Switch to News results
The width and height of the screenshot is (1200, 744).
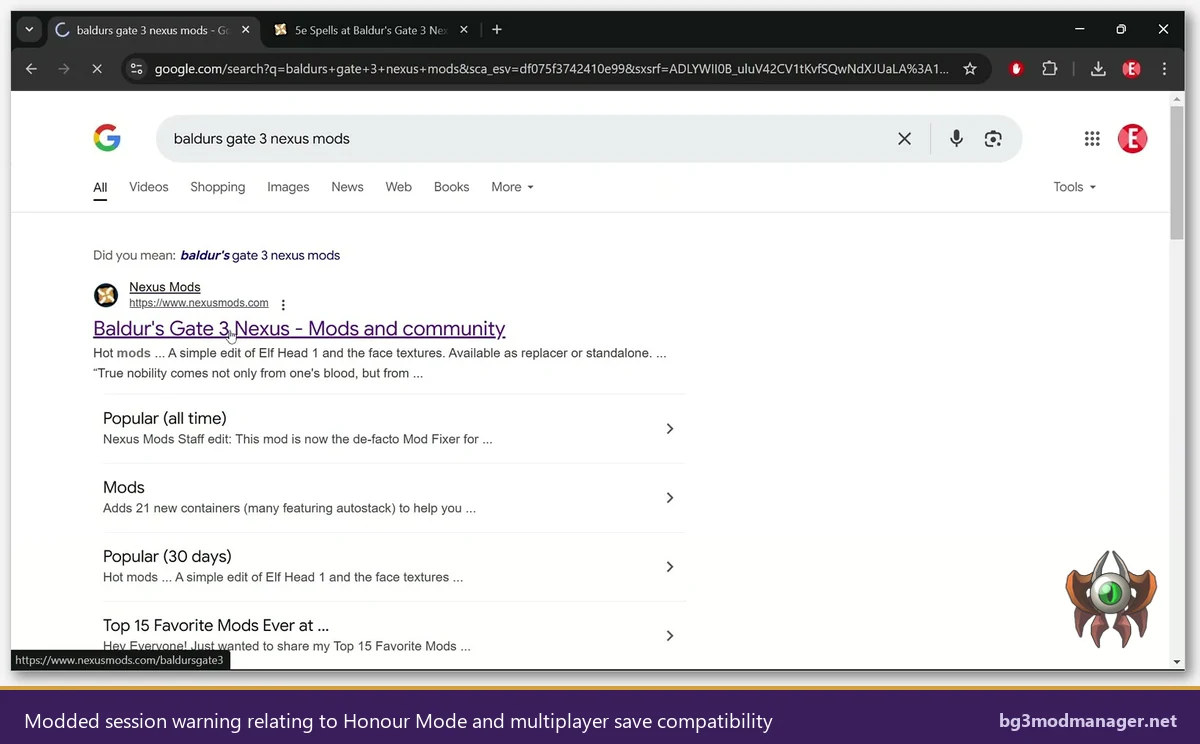(x=347, y=187)
